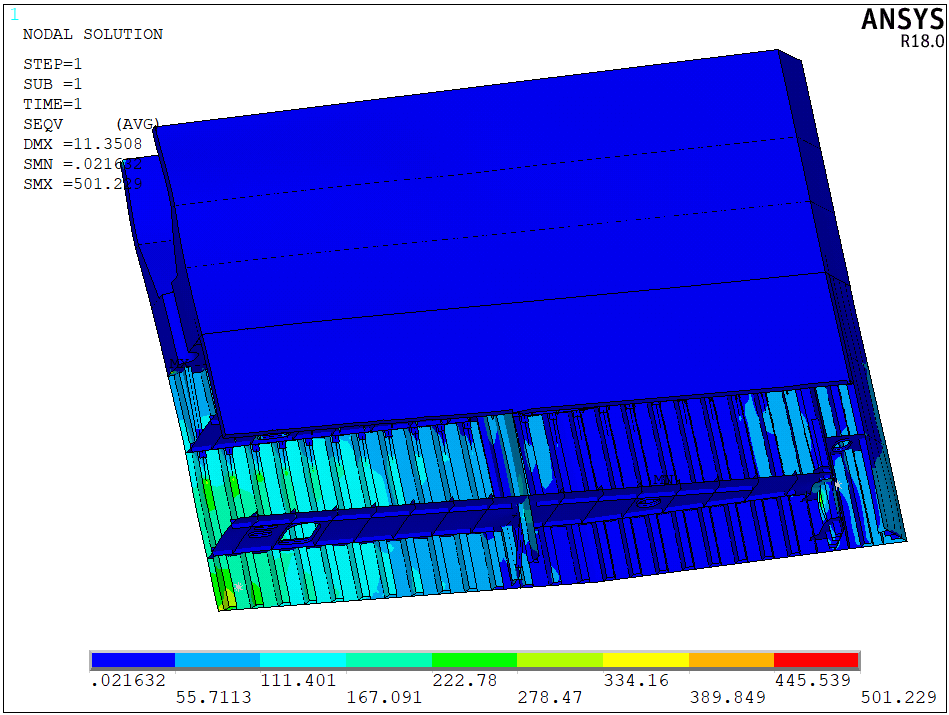Click legend value 167.091
This screenshot has height=715, width=949.
click(384, 697)
